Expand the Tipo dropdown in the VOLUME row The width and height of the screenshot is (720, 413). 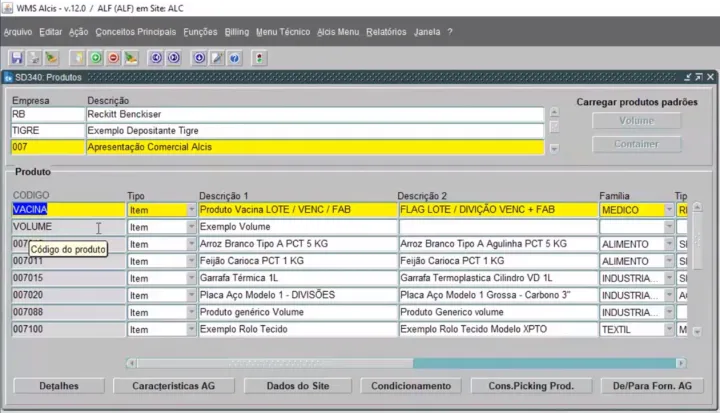pos(192,227)
